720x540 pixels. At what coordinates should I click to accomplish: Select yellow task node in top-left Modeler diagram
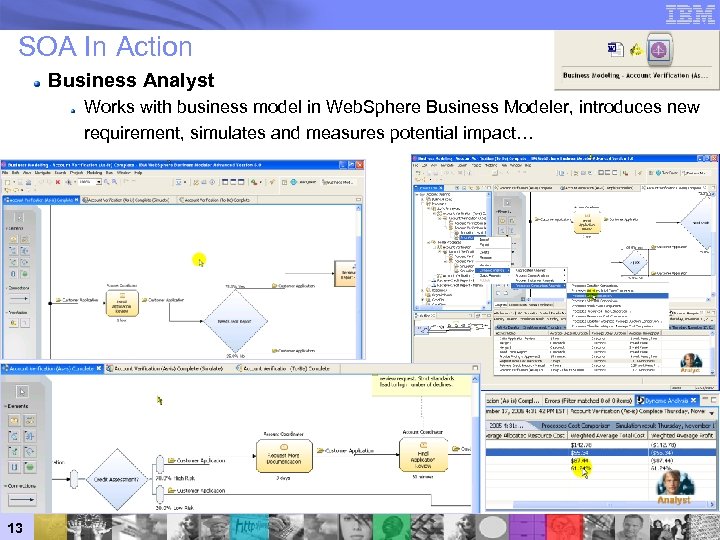tap(122, 304)
